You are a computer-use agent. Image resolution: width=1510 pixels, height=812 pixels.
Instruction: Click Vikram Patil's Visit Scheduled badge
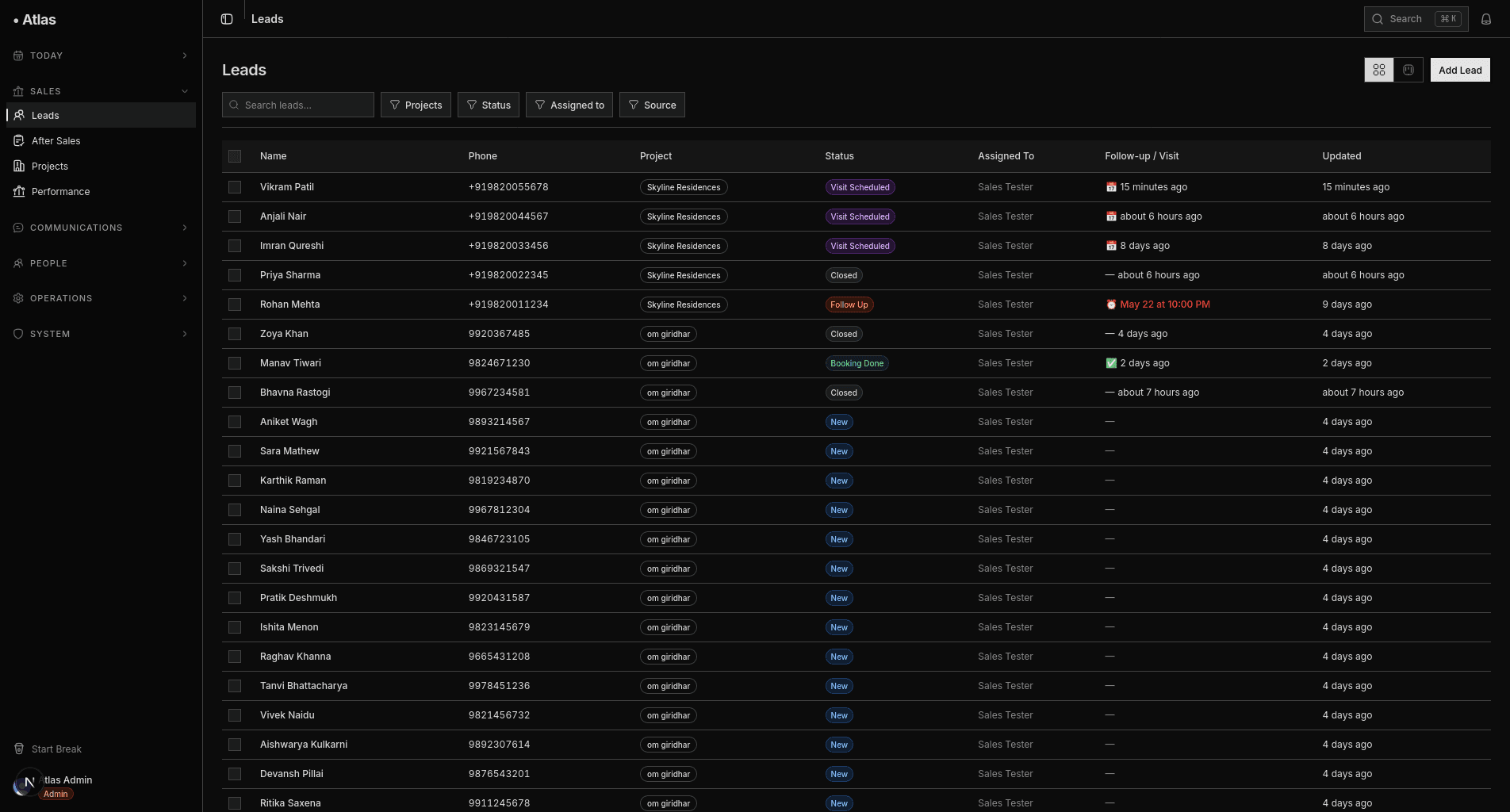click(x=860, y=187)
